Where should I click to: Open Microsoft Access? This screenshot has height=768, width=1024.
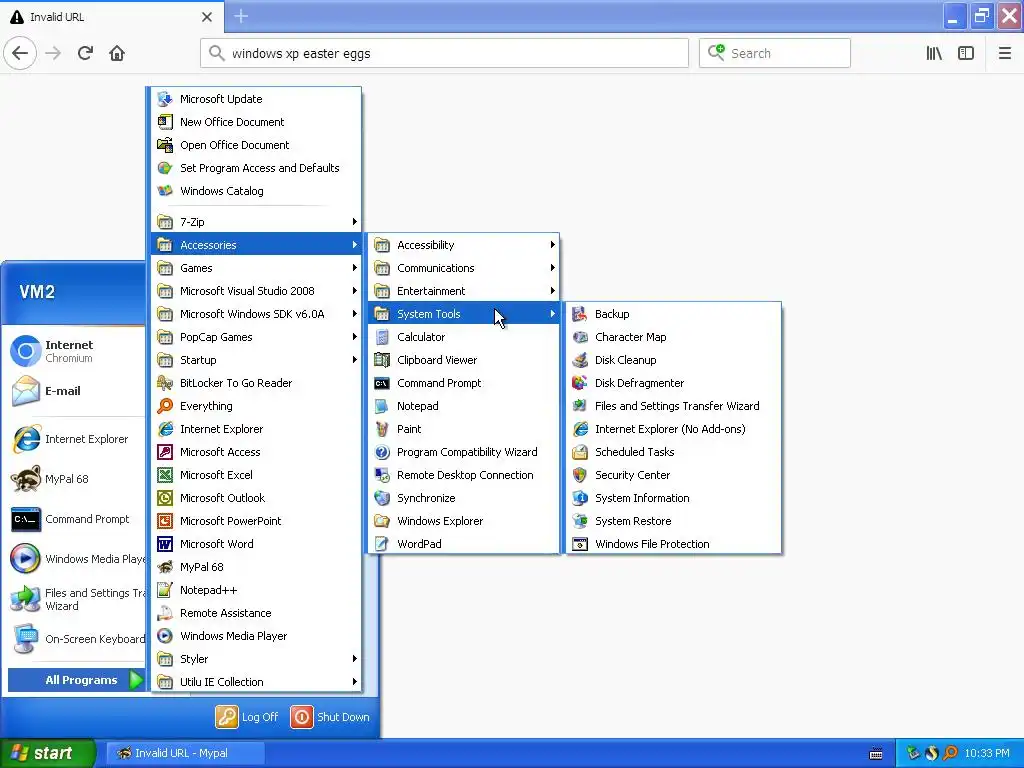pyautogui.click(x=256, y=452)
